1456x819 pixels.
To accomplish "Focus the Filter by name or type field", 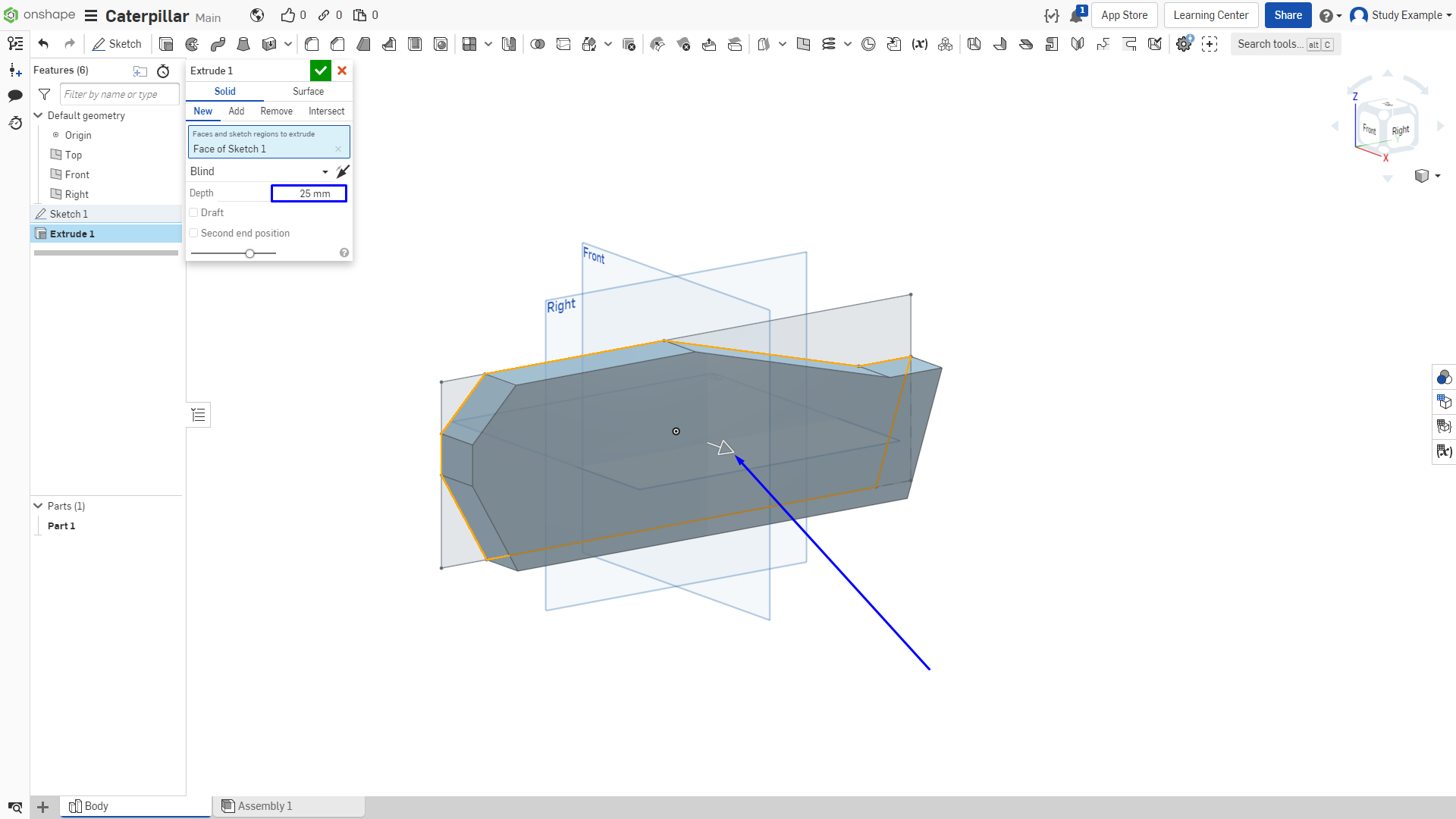I will [x=120, y=94].
